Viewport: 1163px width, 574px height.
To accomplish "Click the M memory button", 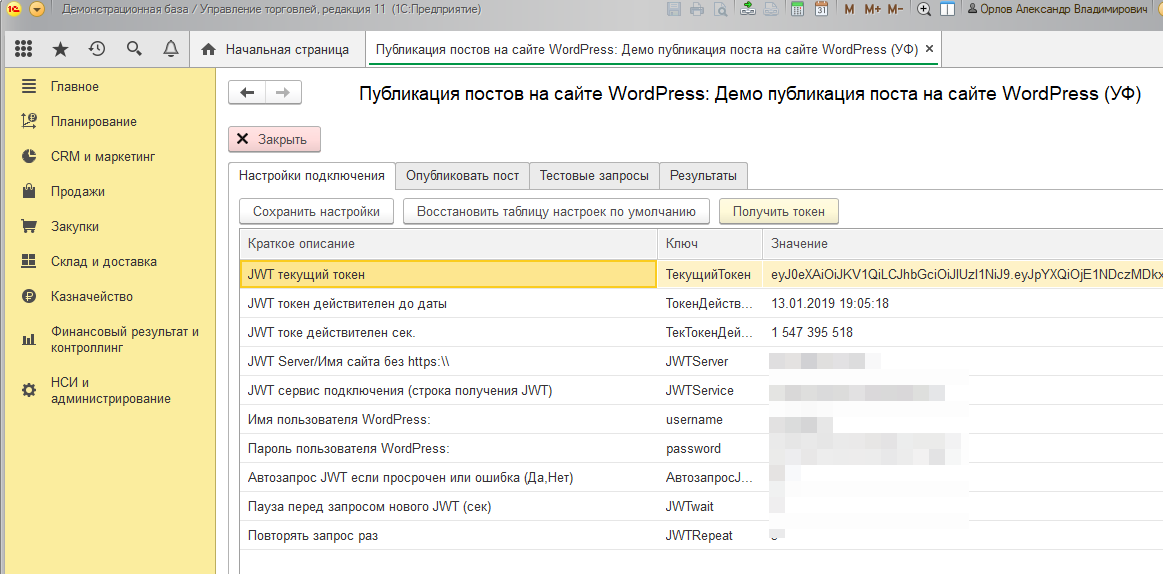I will pyautogui.click(x=850, y=10).
